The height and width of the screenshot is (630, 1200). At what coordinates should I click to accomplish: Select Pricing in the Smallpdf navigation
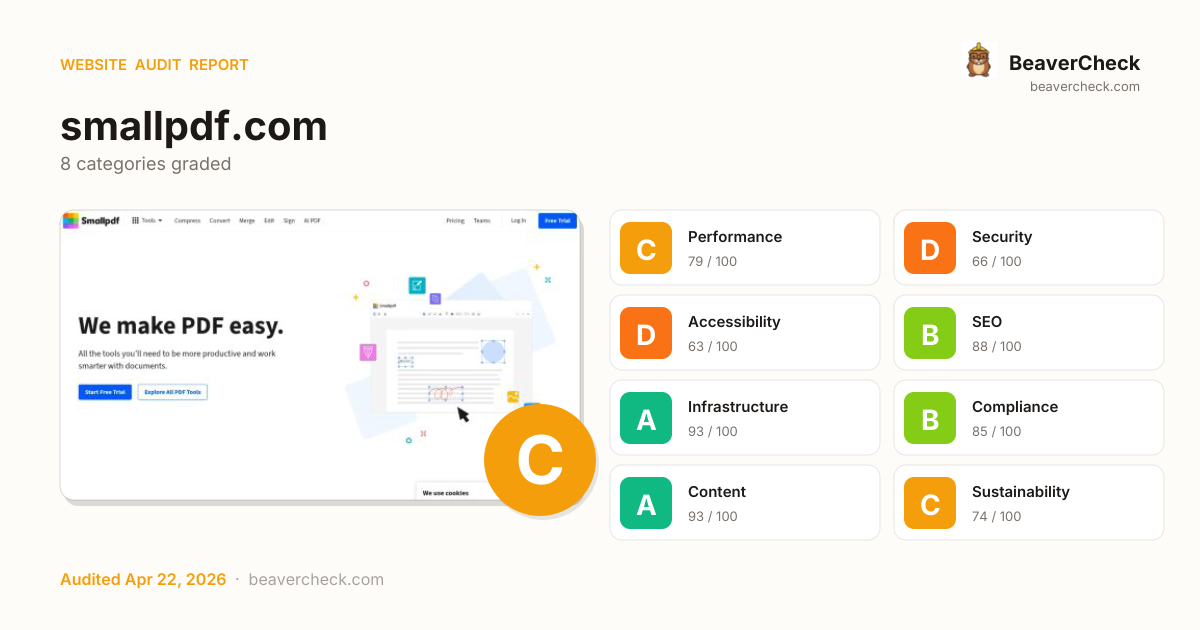coord(455,221)
